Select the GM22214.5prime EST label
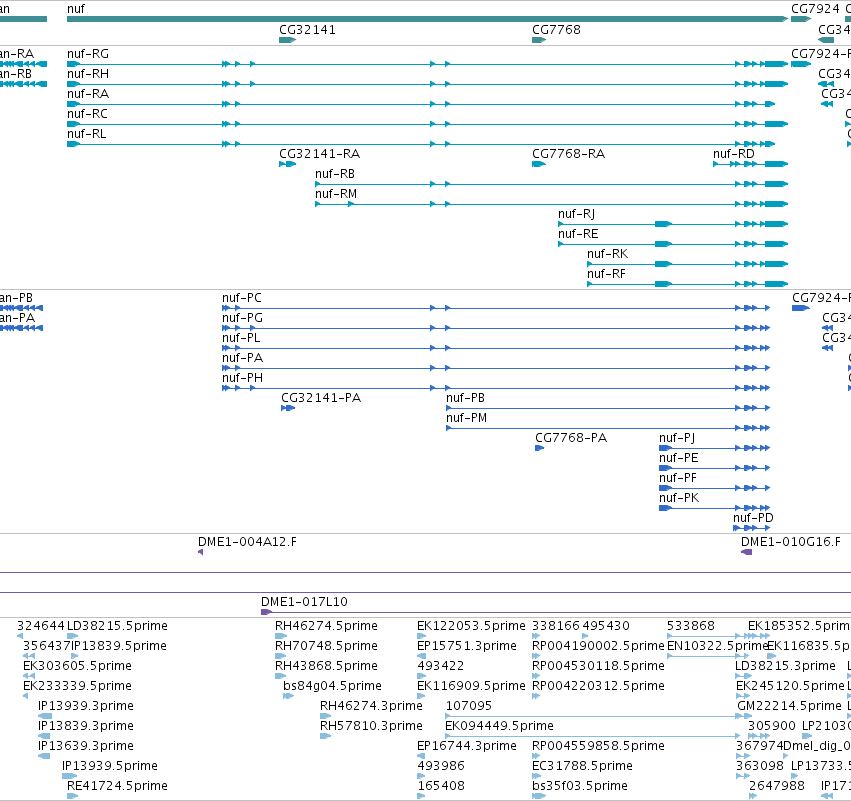 pos(789,706)
